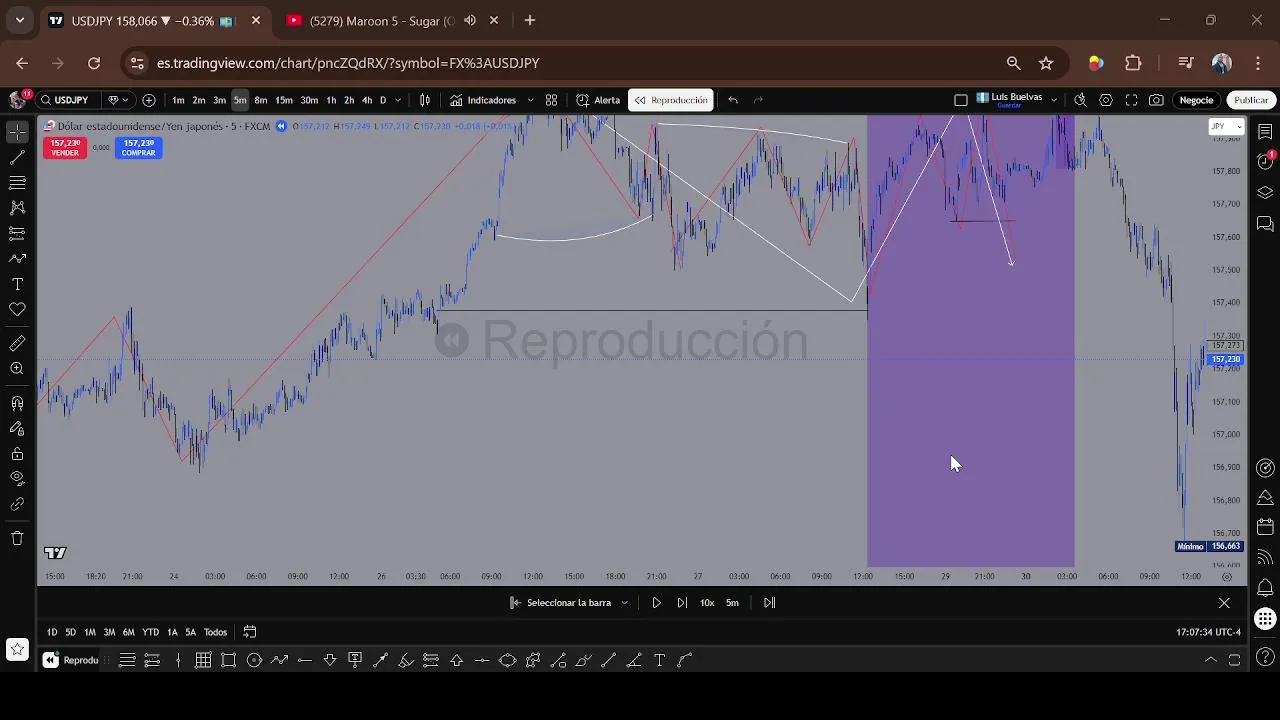Open the Fibonacci retracement tools
The width and height of the screenshot is (1280, 720).
17,183
